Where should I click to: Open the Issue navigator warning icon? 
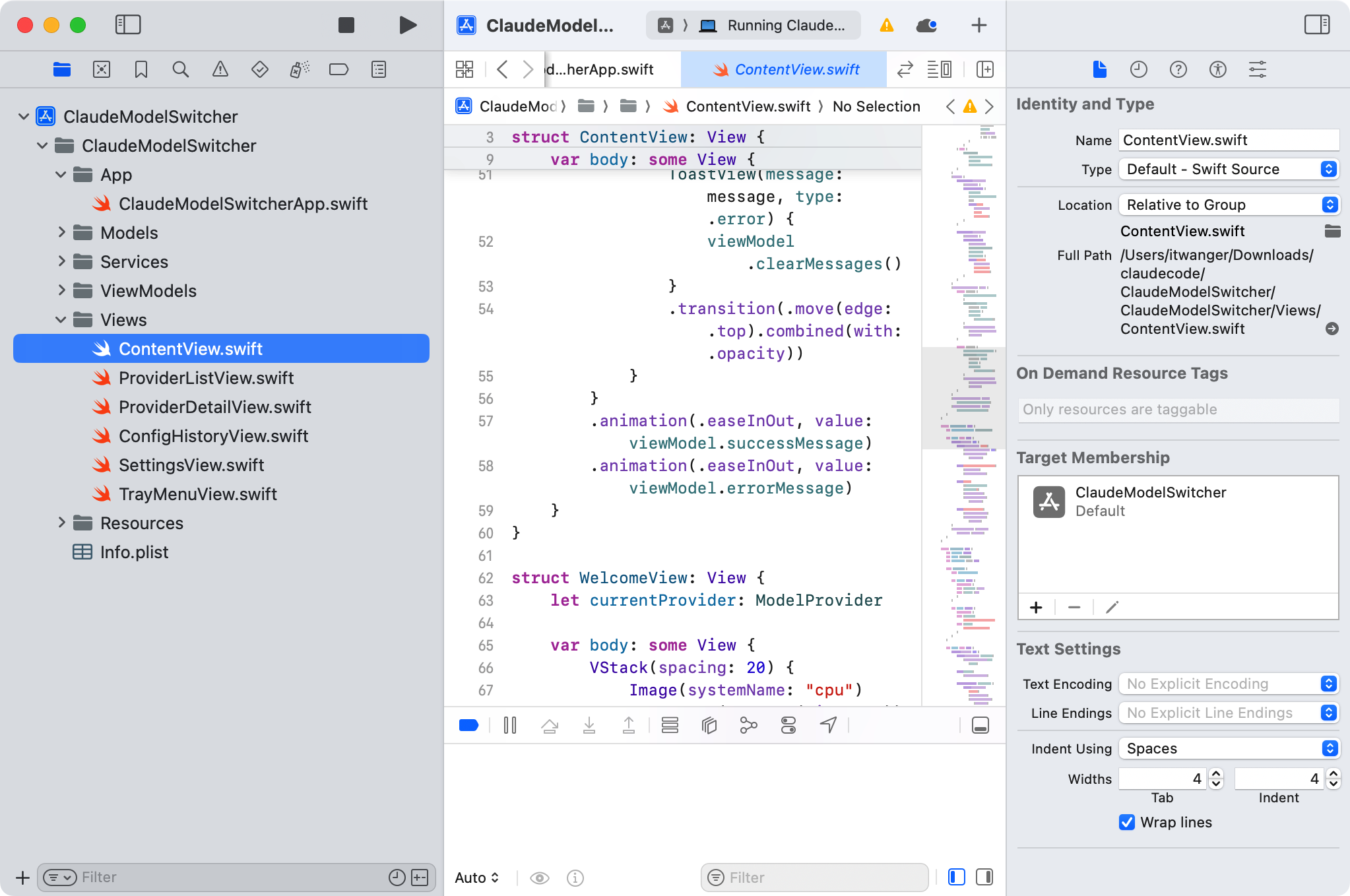click(220, 69)
